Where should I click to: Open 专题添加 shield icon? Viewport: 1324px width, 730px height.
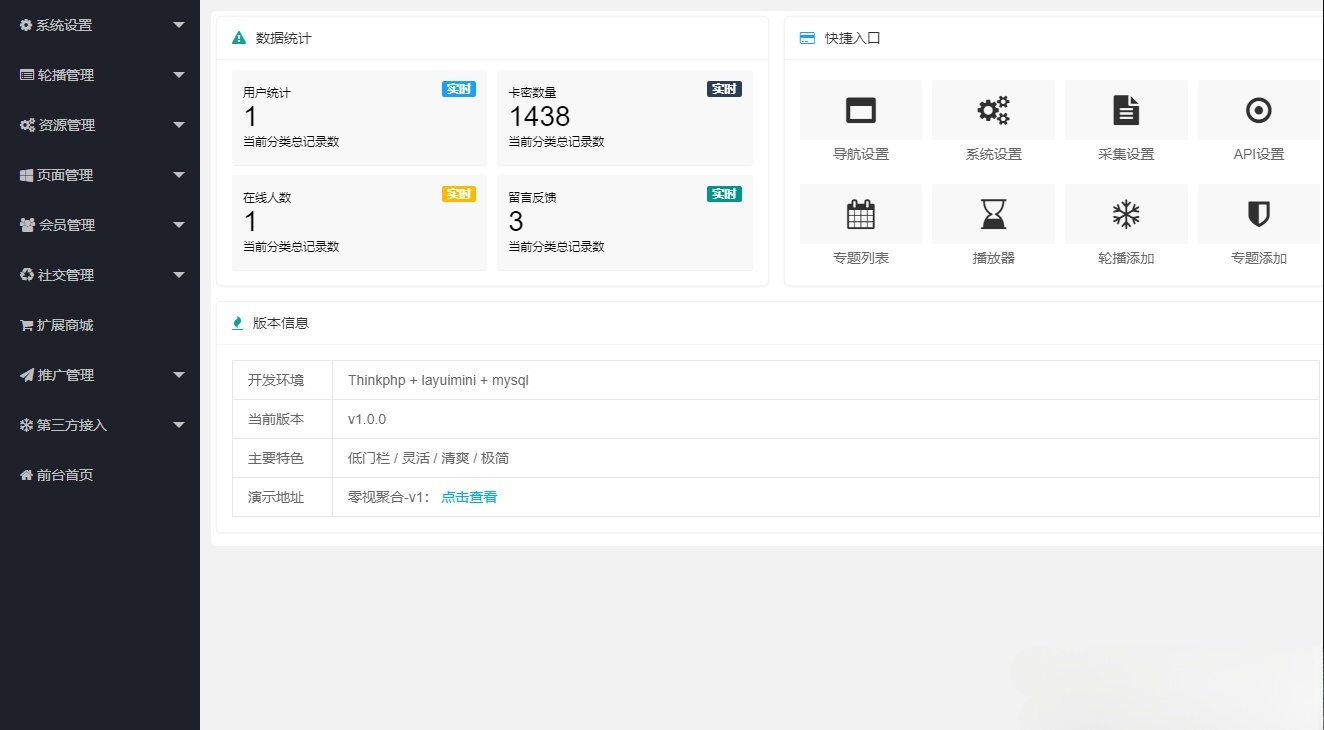point(1257,213)
